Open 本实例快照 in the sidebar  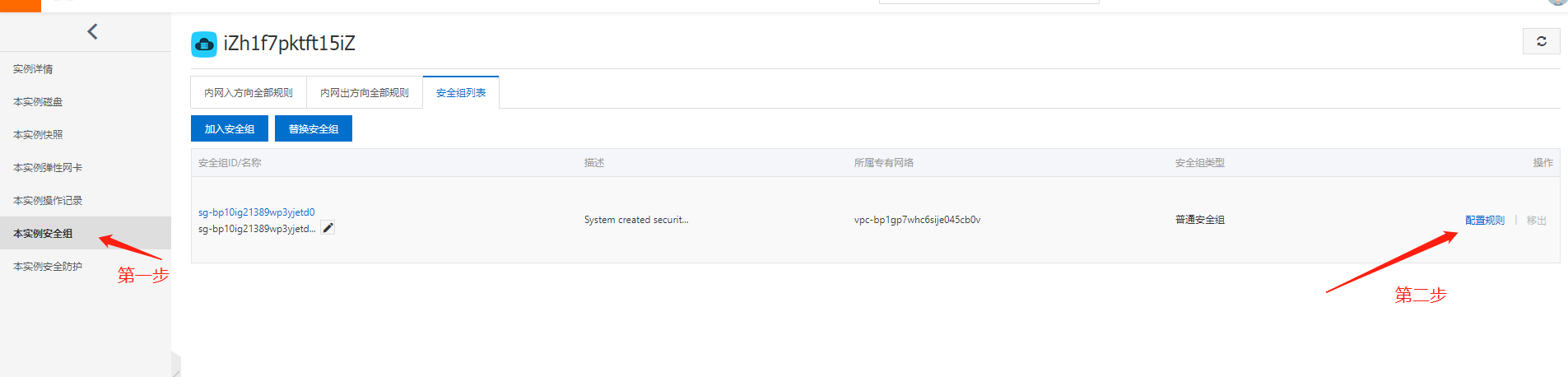pos(38,135)
